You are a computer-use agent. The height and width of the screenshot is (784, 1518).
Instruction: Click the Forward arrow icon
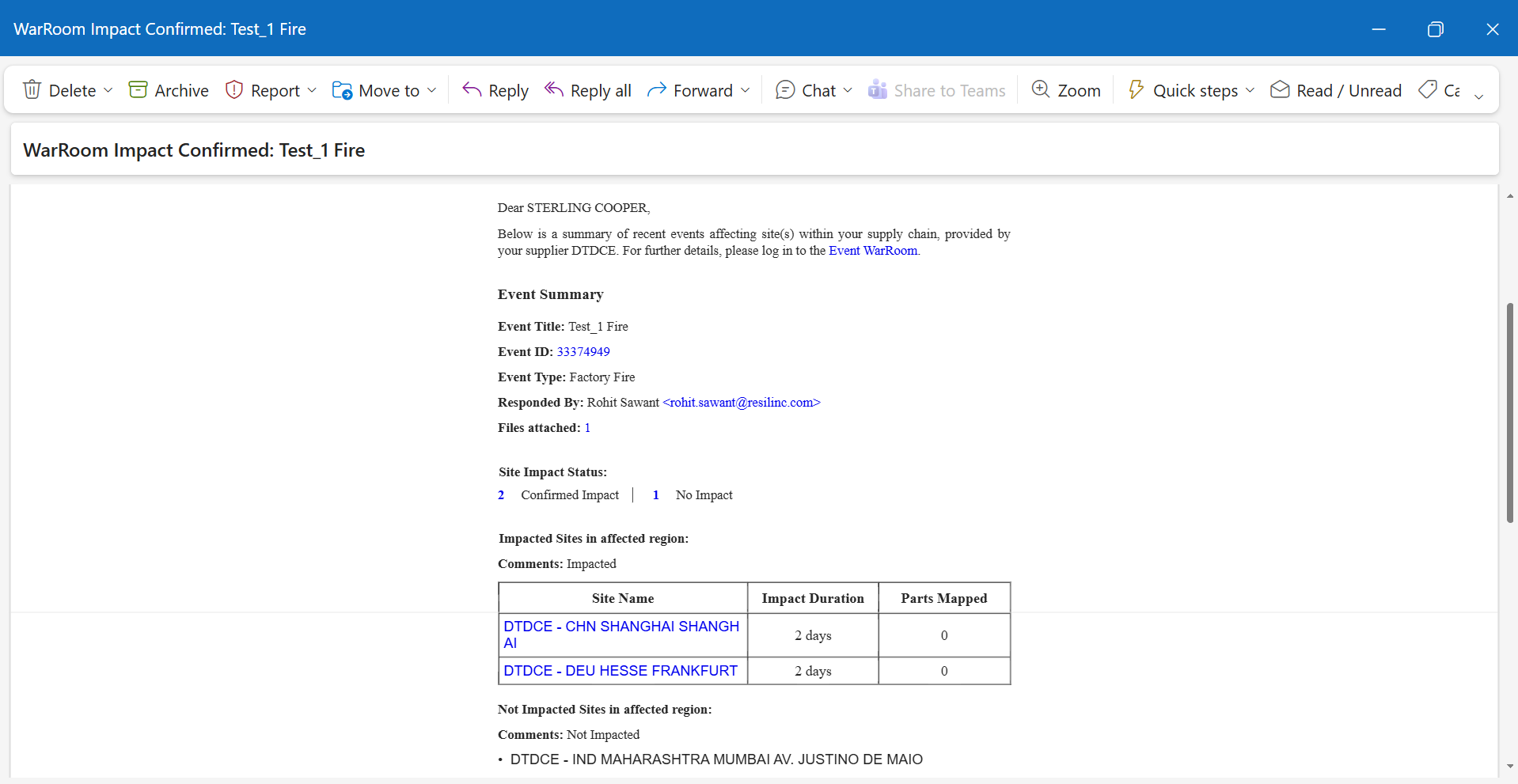[x=656, y=90]
